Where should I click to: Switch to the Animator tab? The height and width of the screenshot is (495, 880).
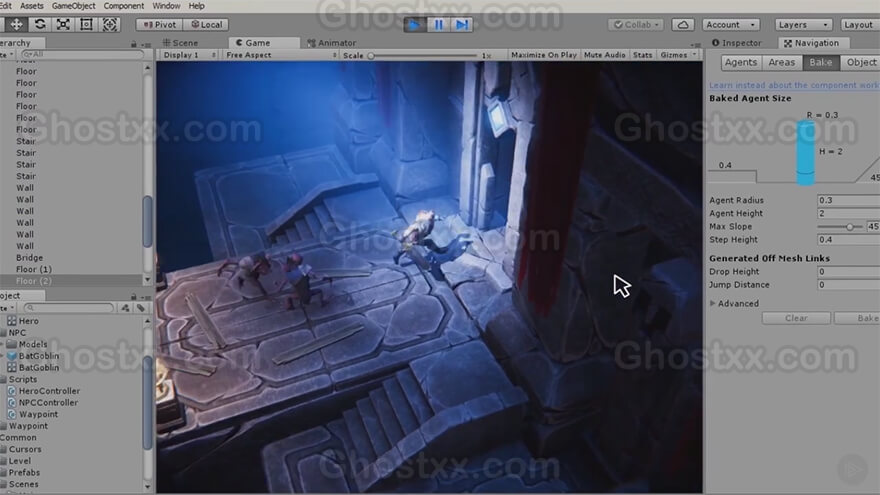[x=332, y=43]
